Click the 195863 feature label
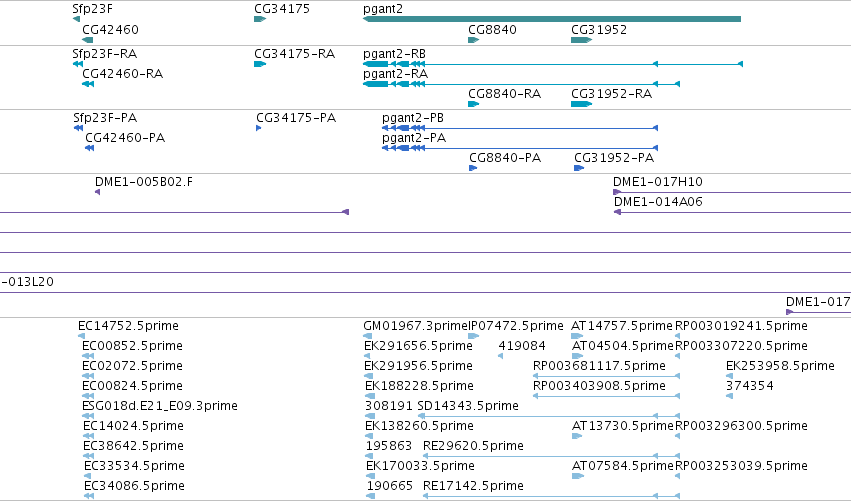Viewport: 851px width, 501px height. (389, 446)
